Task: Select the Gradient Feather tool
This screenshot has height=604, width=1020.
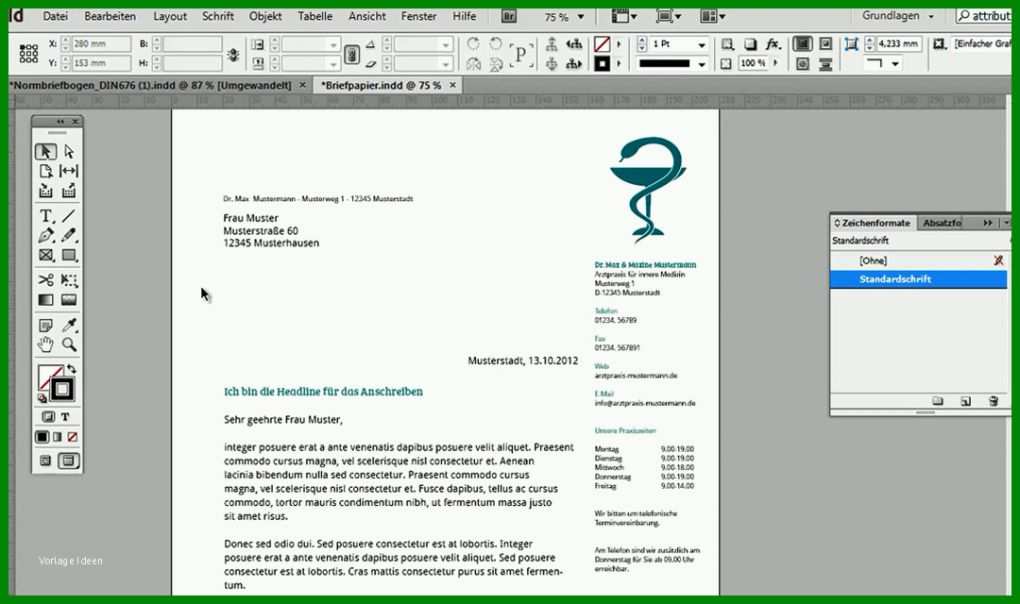Action: coord(69,300)
